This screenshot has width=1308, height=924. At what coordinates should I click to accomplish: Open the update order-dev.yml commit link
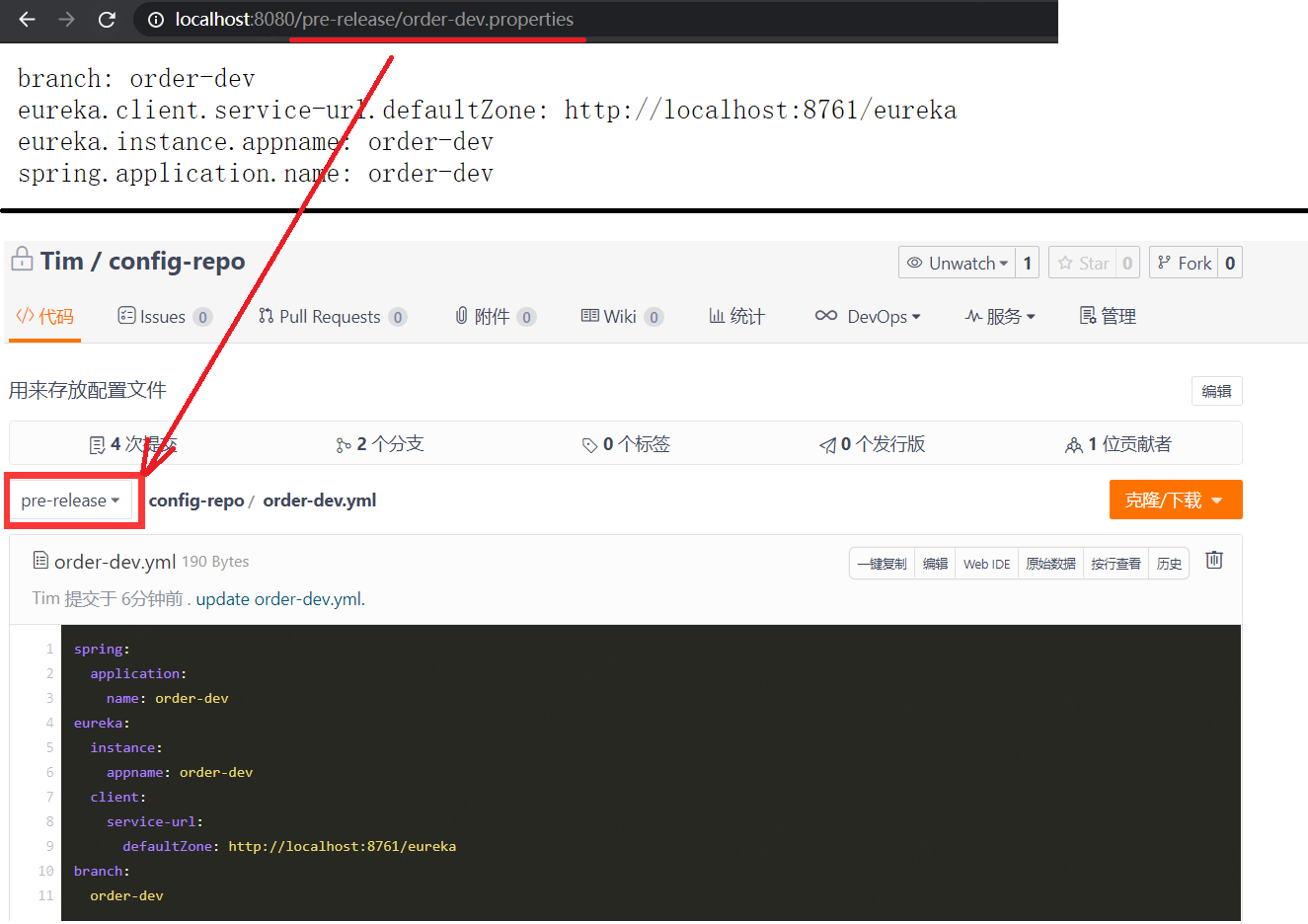coord(280,599)
